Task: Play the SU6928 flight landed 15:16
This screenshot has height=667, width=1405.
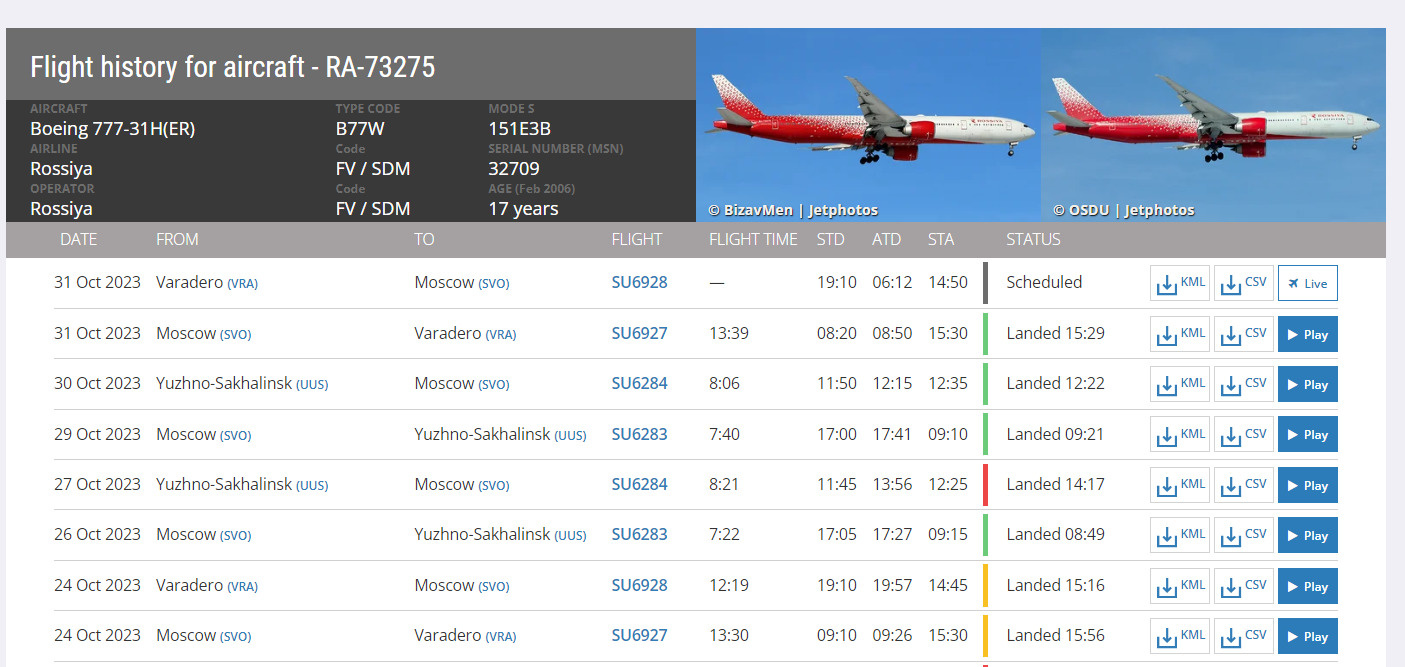Action: [x=1307, y=586]
